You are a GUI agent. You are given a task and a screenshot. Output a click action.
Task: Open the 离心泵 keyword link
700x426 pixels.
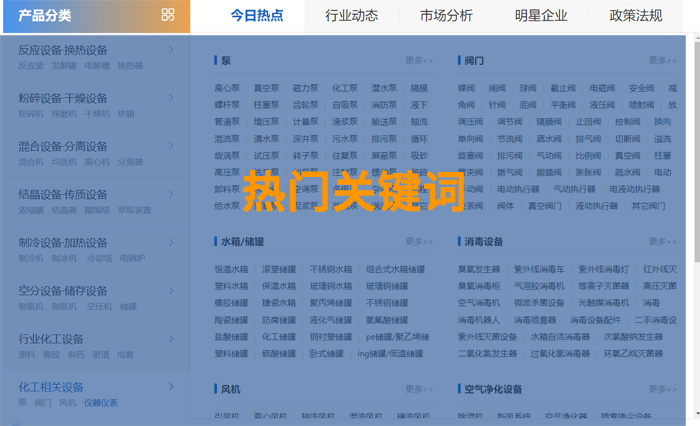(227, 88)
